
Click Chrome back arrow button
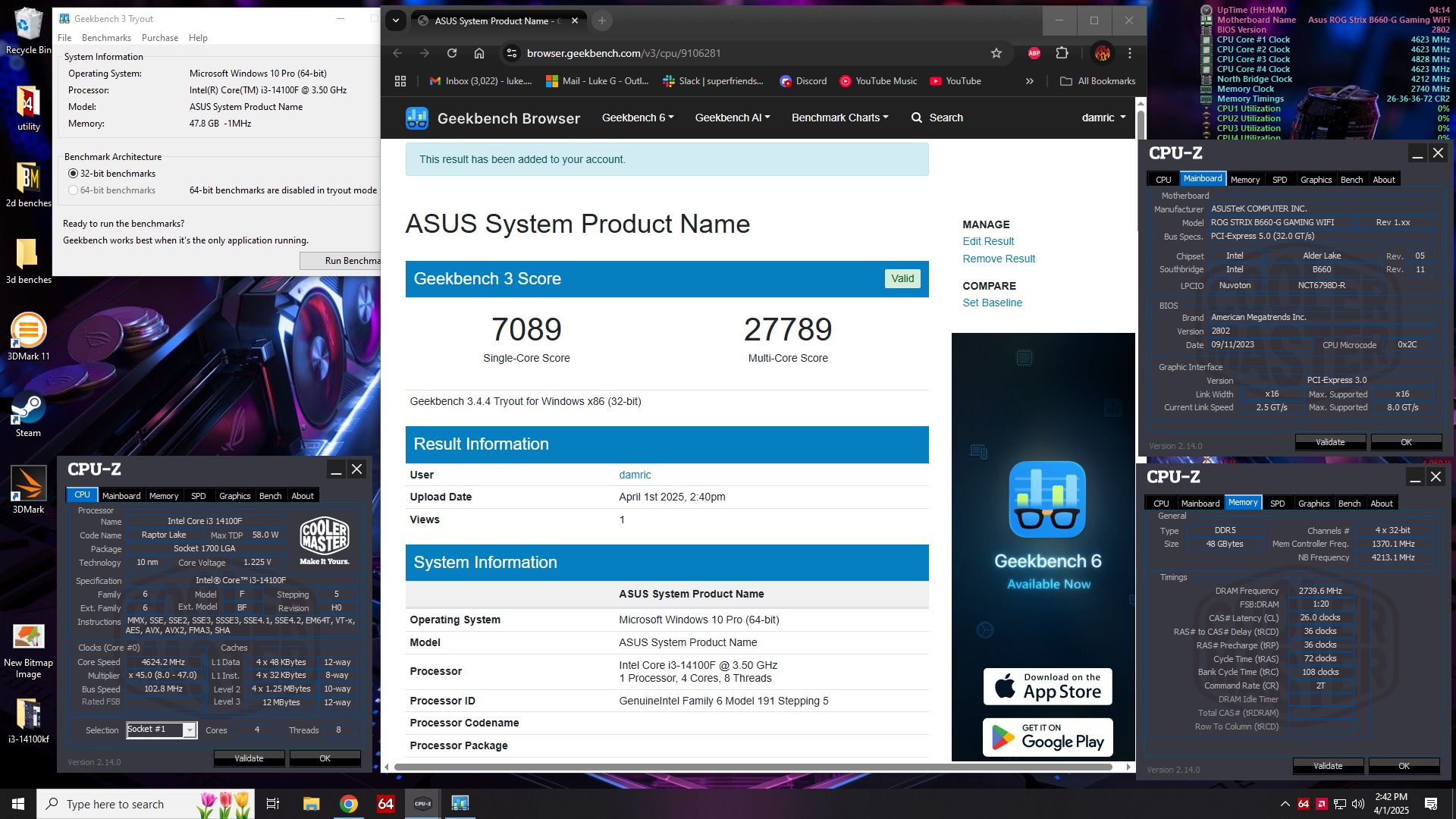pyautogui.click(x=397, y=53)
